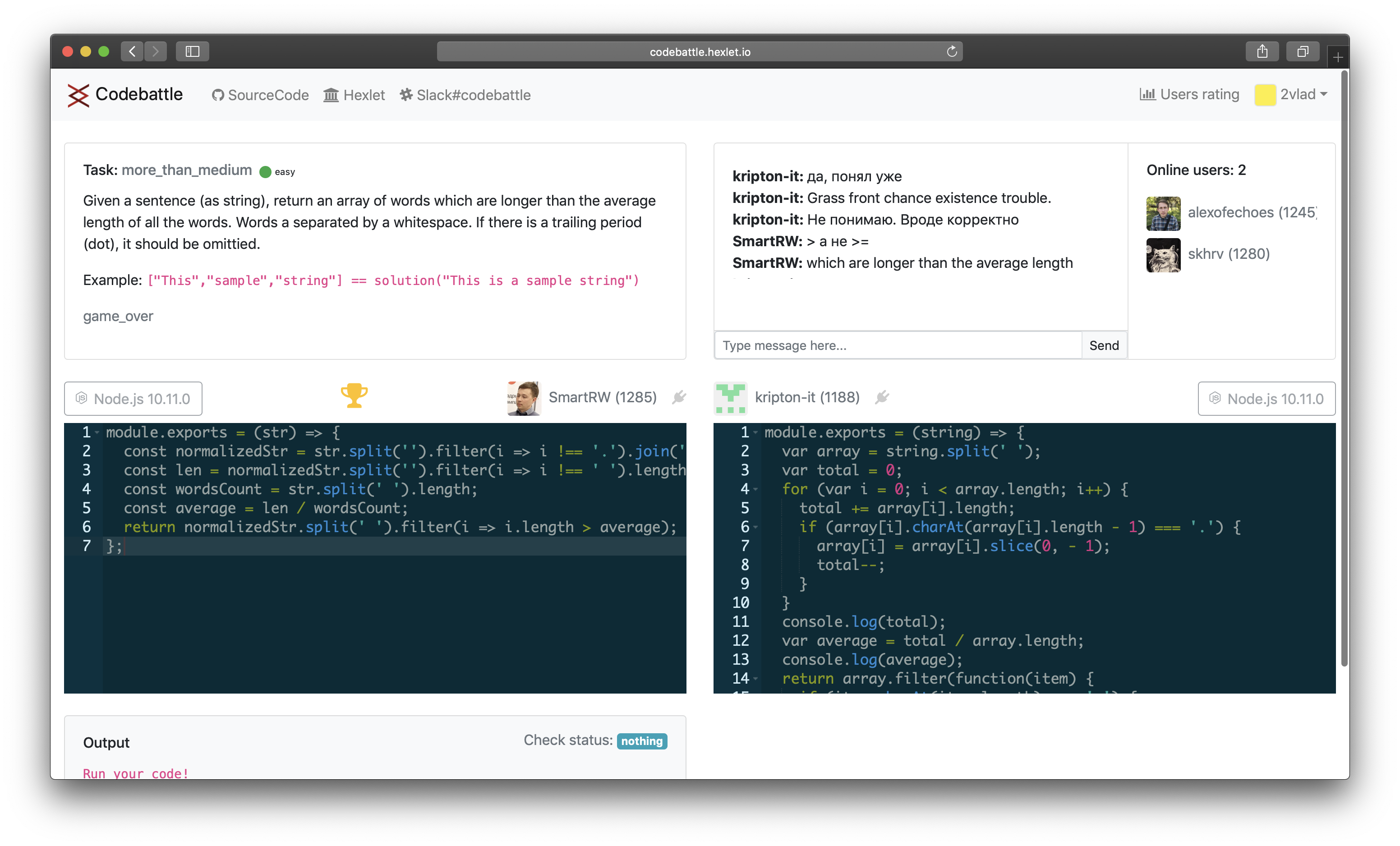Click the browser back arrow

[133, 52]
